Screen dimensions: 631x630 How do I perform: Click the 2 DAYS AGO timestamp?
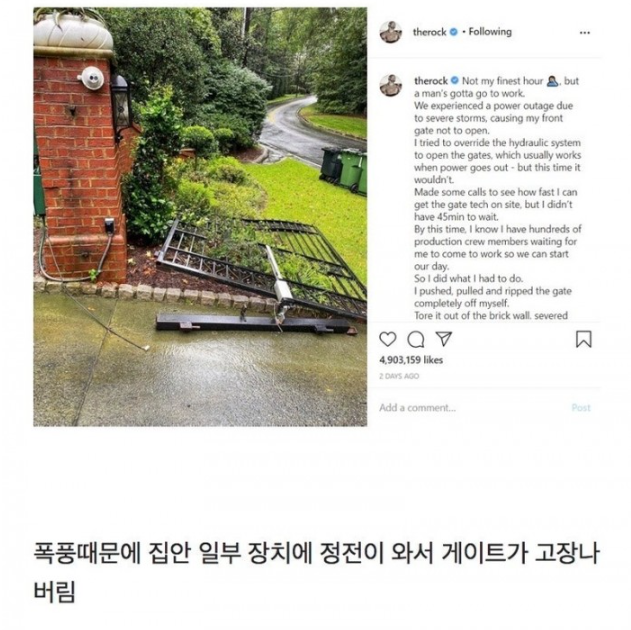399,376
